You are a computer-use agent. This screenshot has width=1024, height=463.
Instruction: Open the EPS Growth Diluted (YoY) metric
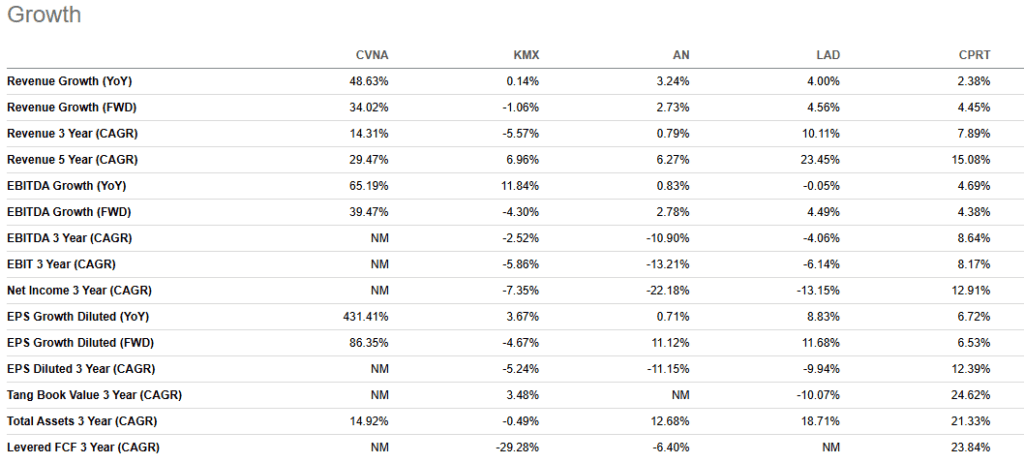pos(80,316)
